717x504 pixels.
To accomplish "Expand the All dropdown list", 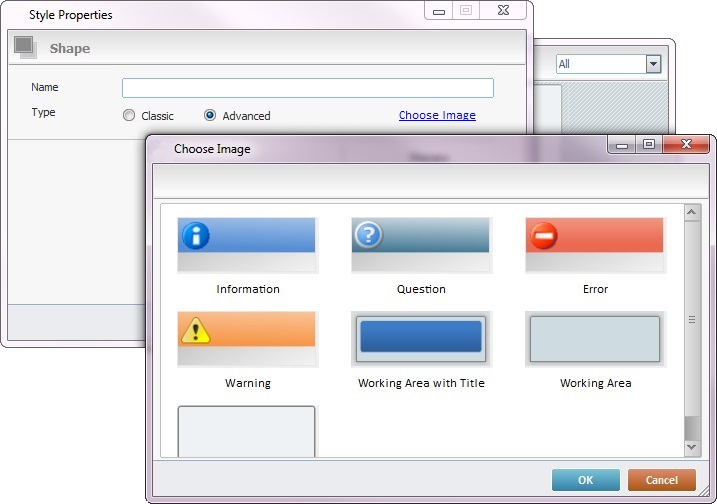I will (653, 64).
